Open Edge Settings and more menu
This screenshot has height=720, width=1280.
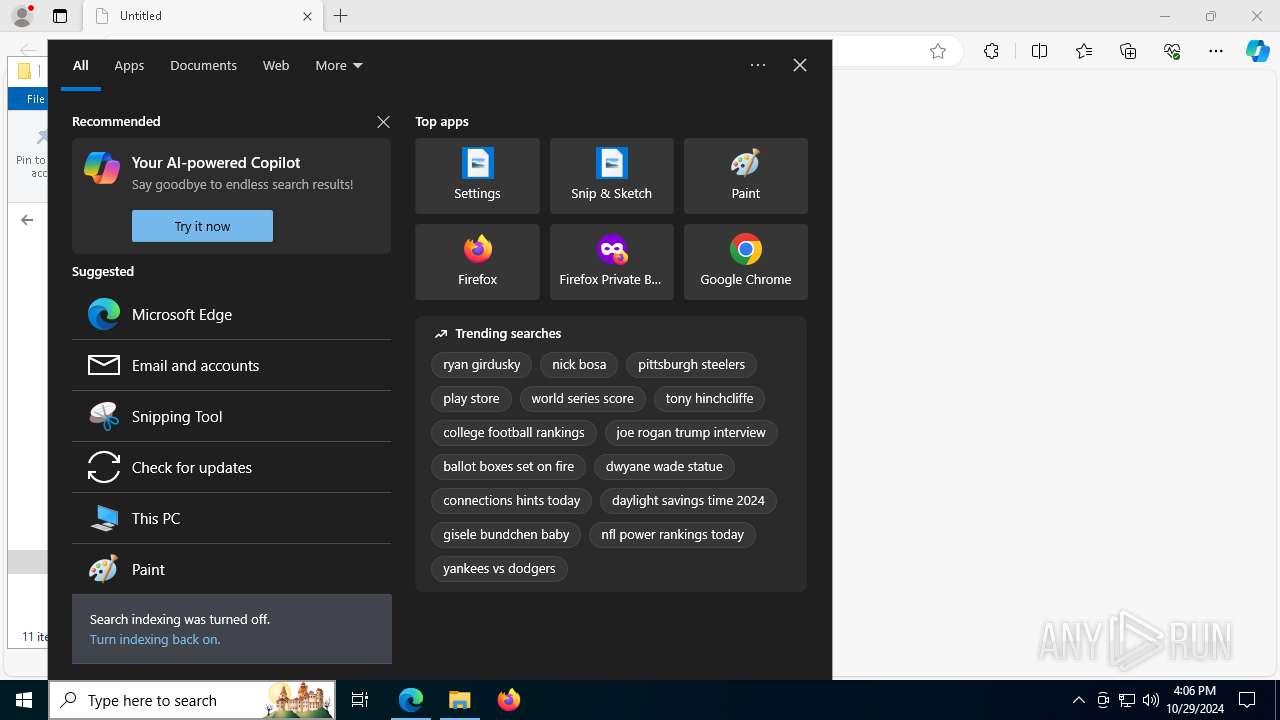point(1216,52)
